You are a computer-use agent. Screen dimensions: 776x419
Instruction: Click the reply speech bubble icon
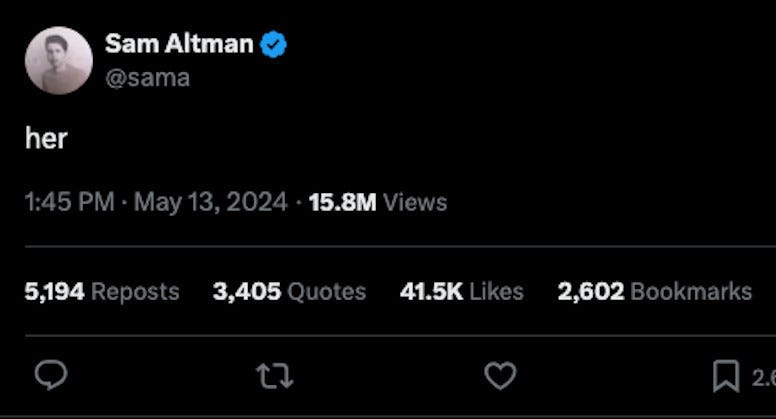pos(51,375)
